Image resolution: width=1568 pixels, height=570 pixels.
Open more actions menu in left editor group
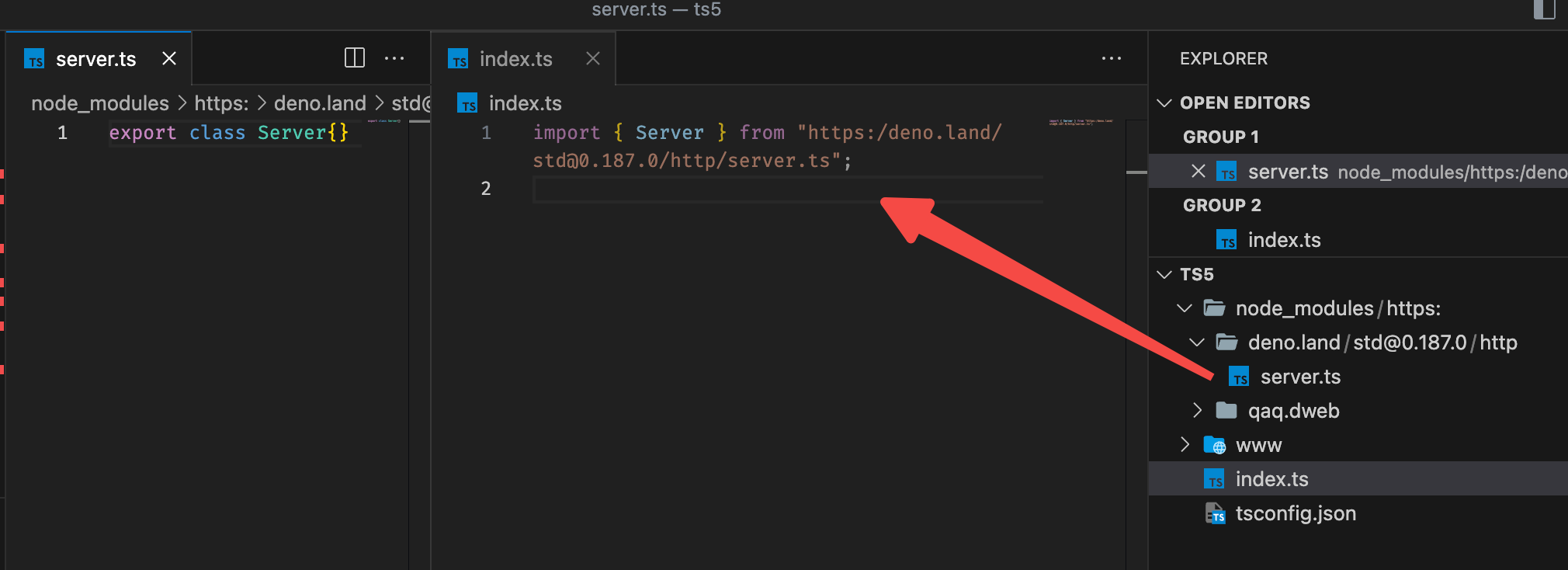pos(394,58)
